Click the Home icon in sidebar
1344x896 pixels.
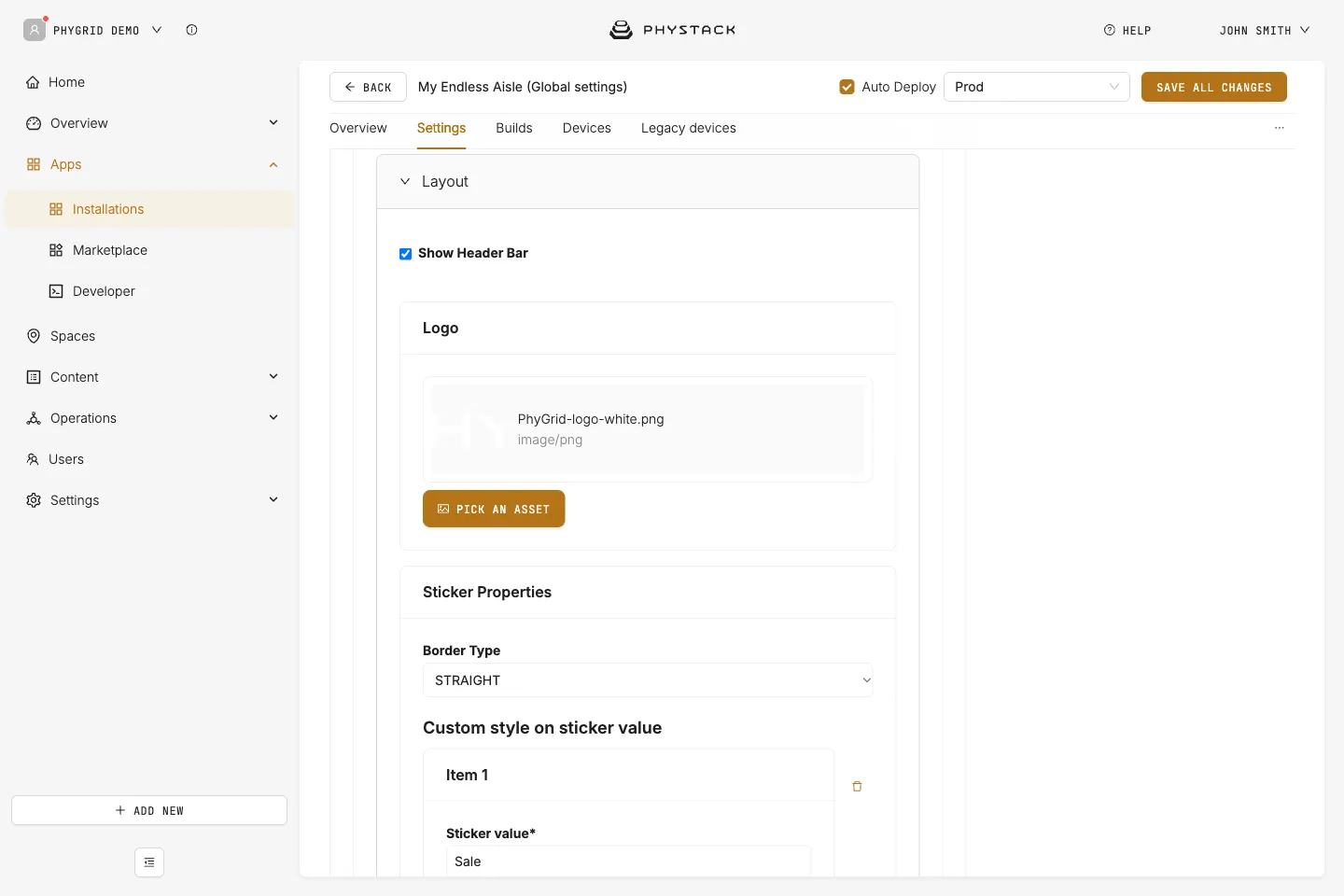tap(33, 82)
